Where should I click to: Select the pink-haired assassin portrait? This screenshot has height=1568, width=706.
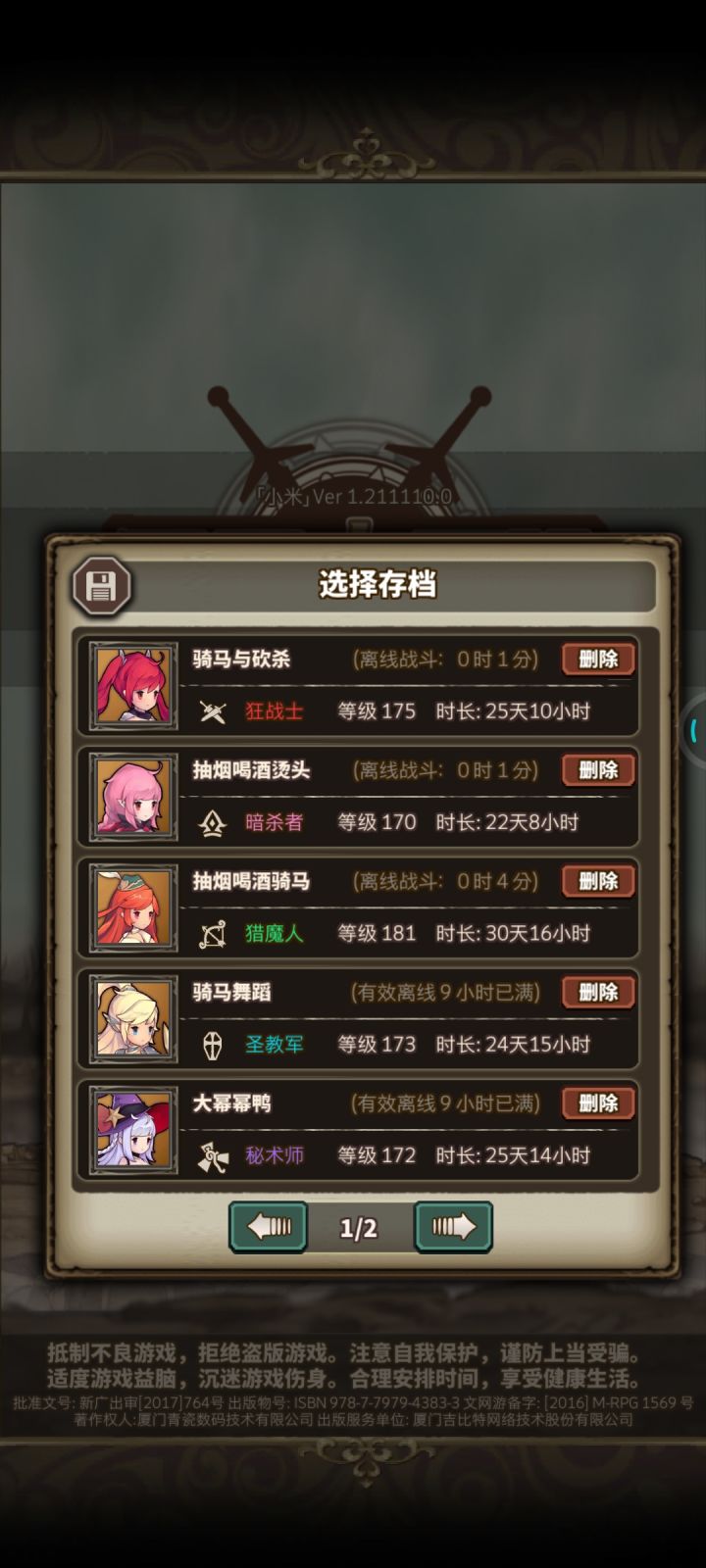(x=133, y=796)
